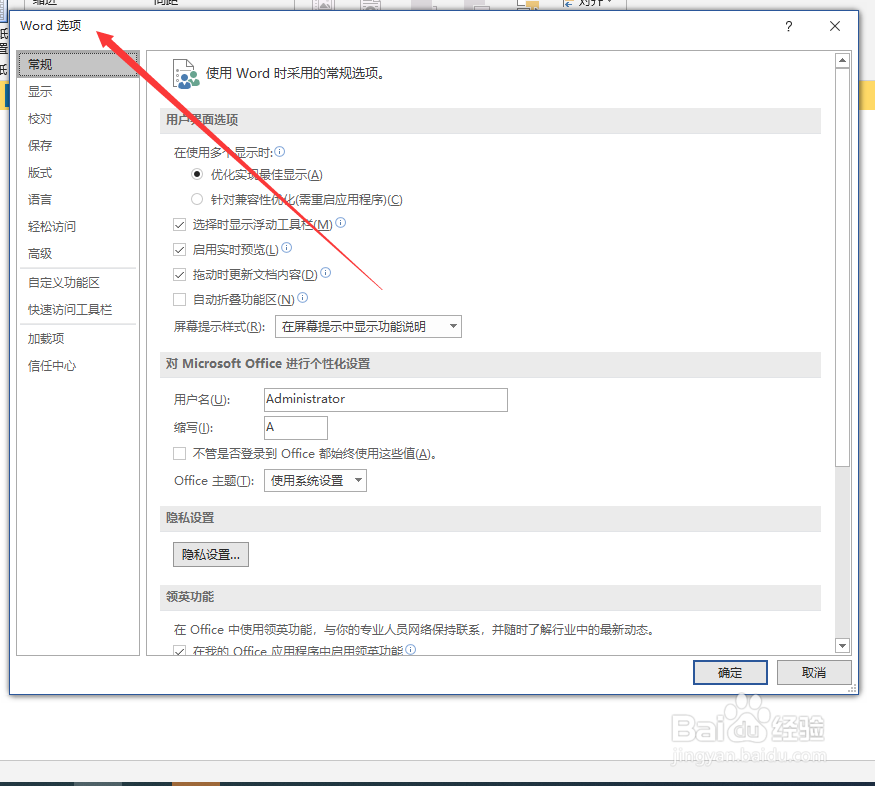The image size is (875, 786).
Task: Switch to the 高级 options category
Action: (40, 254)
